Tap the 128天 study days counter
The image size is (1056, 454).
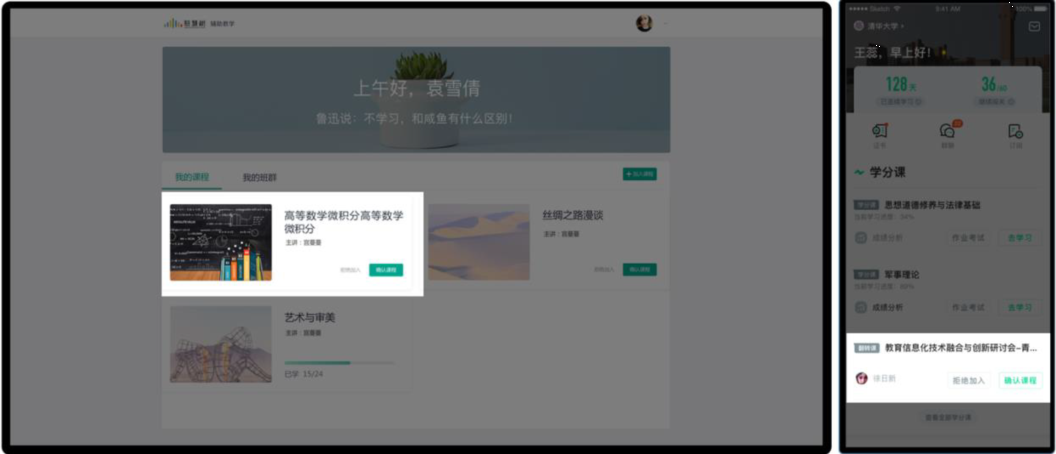(900, 84)
